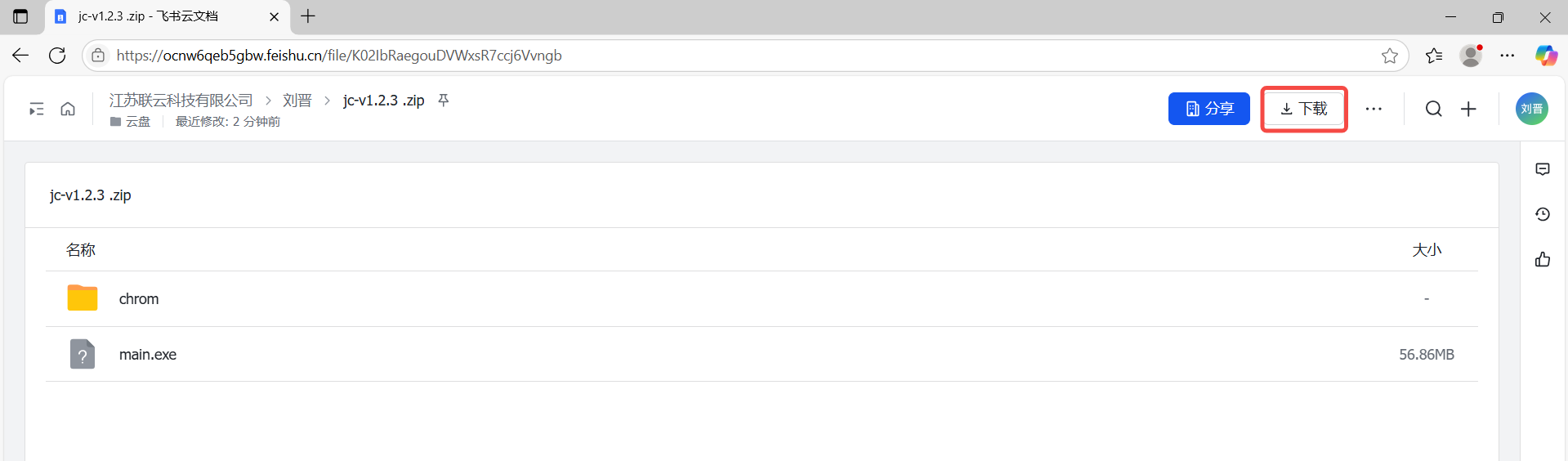The height and width of the screenshot is (461, 1568).
Task: Open search with magnifier icon
Action: pos(1434,109)
